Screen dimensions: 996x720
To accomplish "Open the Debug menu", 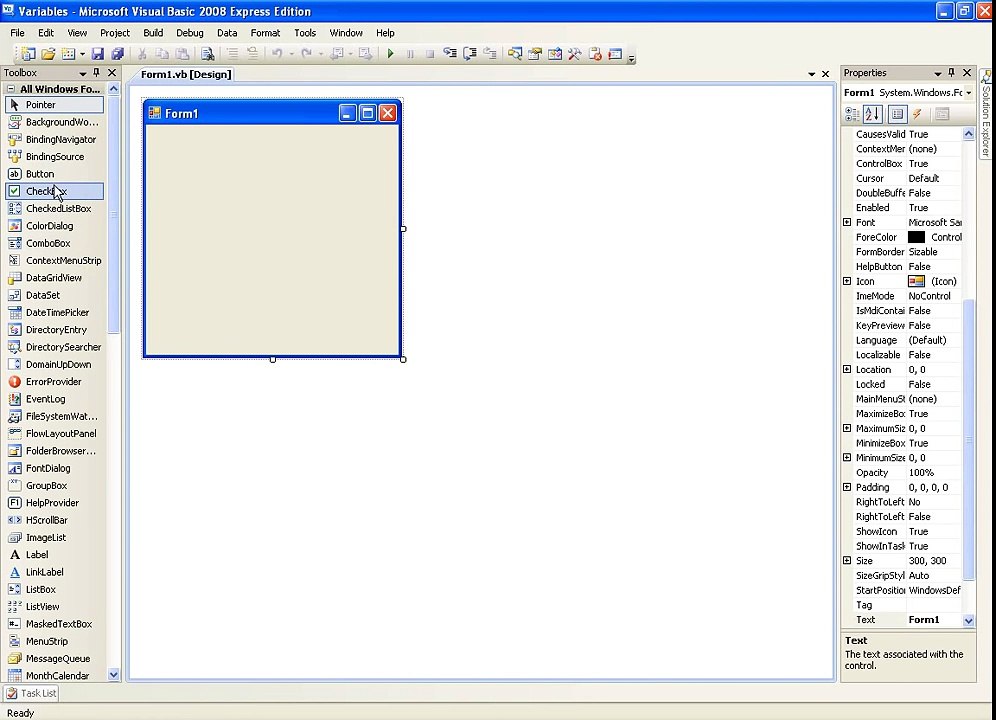I will click(189, 33).
